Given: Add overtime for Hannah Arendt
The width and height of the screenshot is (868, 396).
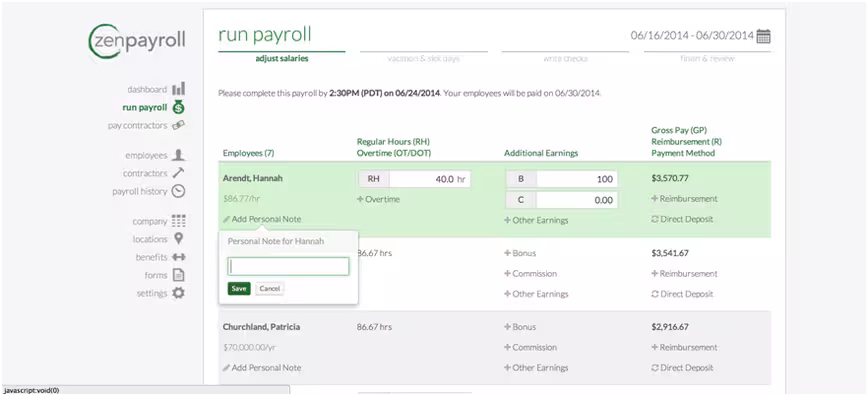Looking at the screenshot, I should coord(378,199).
